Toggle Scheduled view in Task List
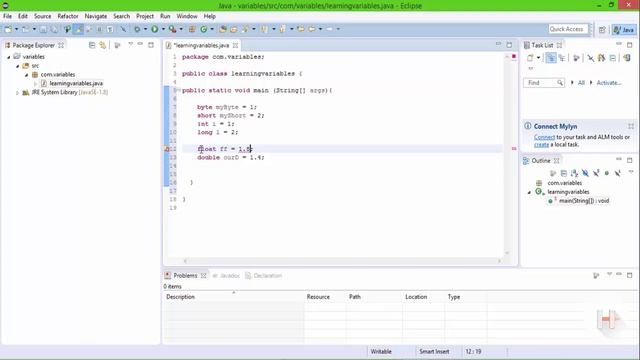This screenshot has height=360, width=640. (562, 58)
